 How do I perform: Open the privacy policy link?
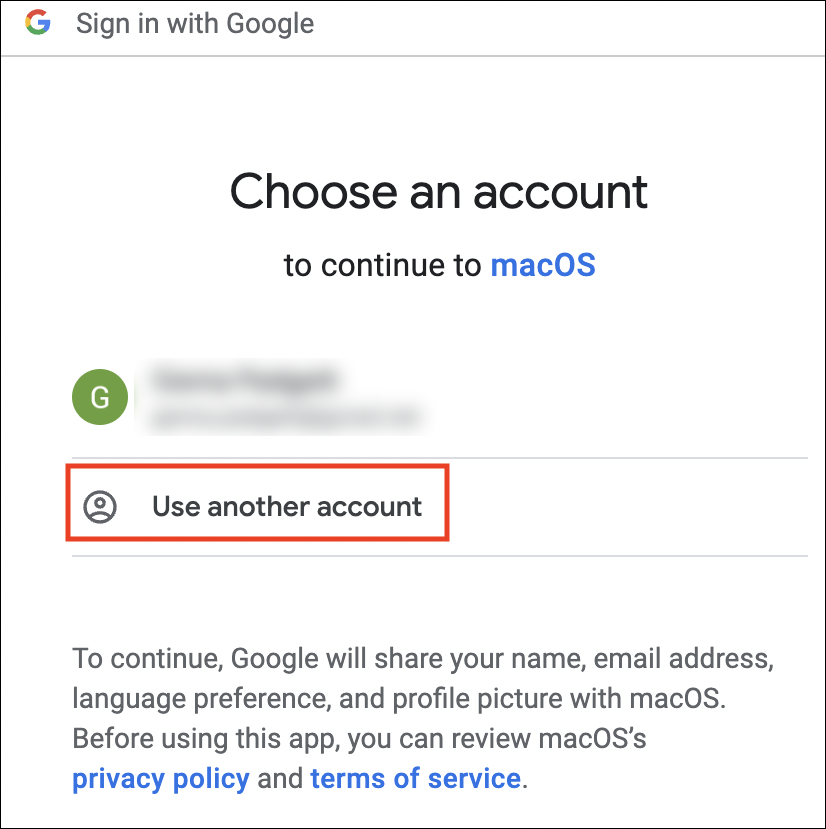[x=161, y=779]
